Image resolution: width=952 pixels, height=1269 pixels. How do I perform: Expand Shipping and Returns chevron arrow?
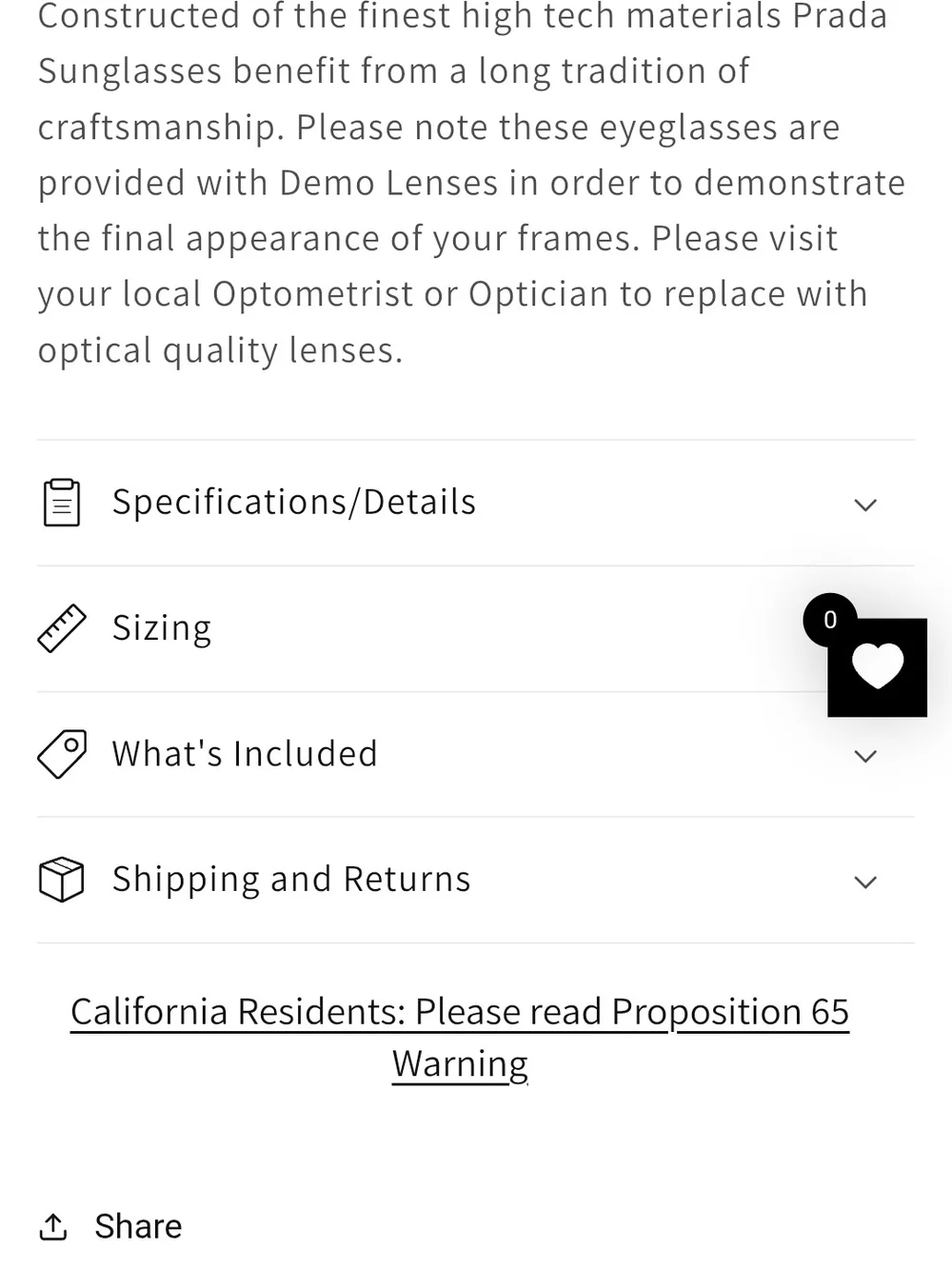[x=865, y=882]
